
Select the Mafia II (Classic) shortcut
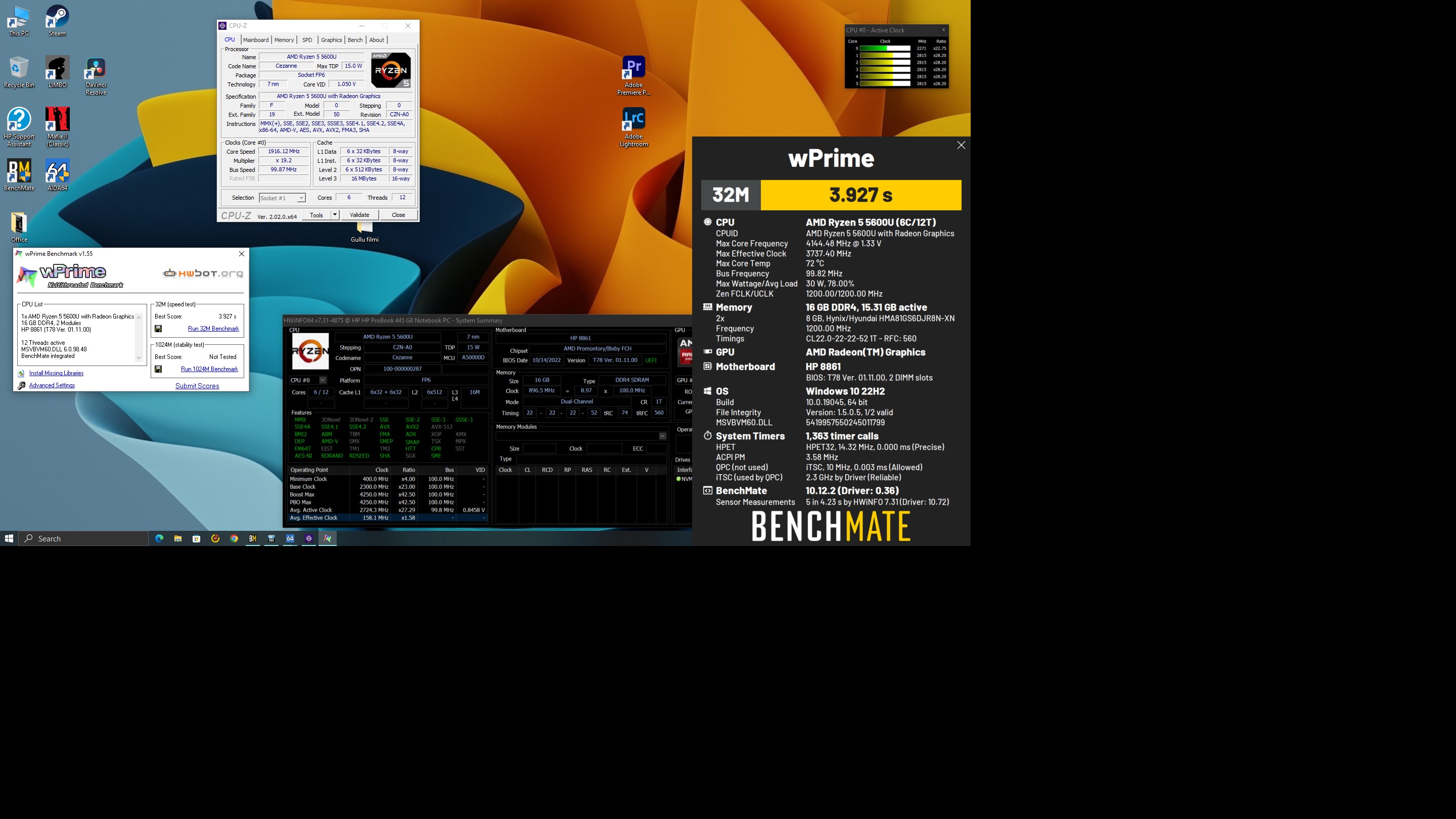pyautogui.click(x=57, y=128)
